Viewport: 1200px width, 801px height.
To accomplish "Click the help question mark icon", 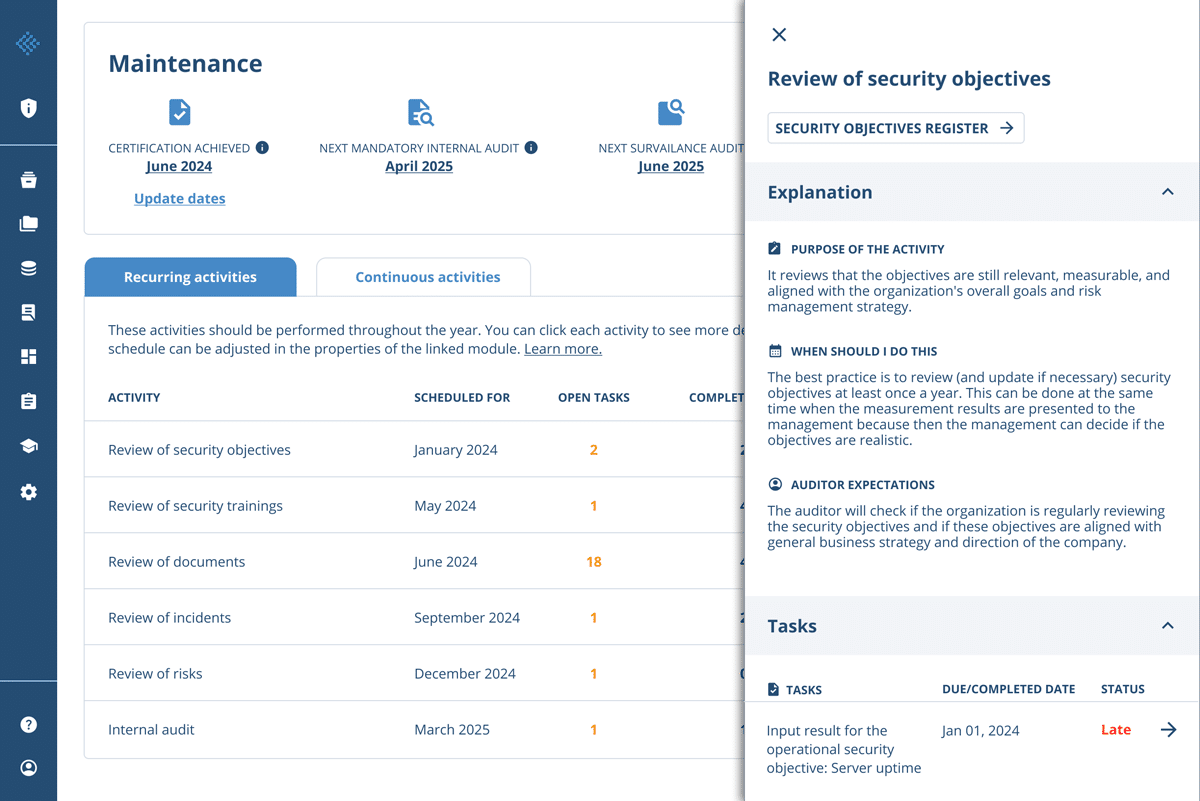I will pos(28,724).
